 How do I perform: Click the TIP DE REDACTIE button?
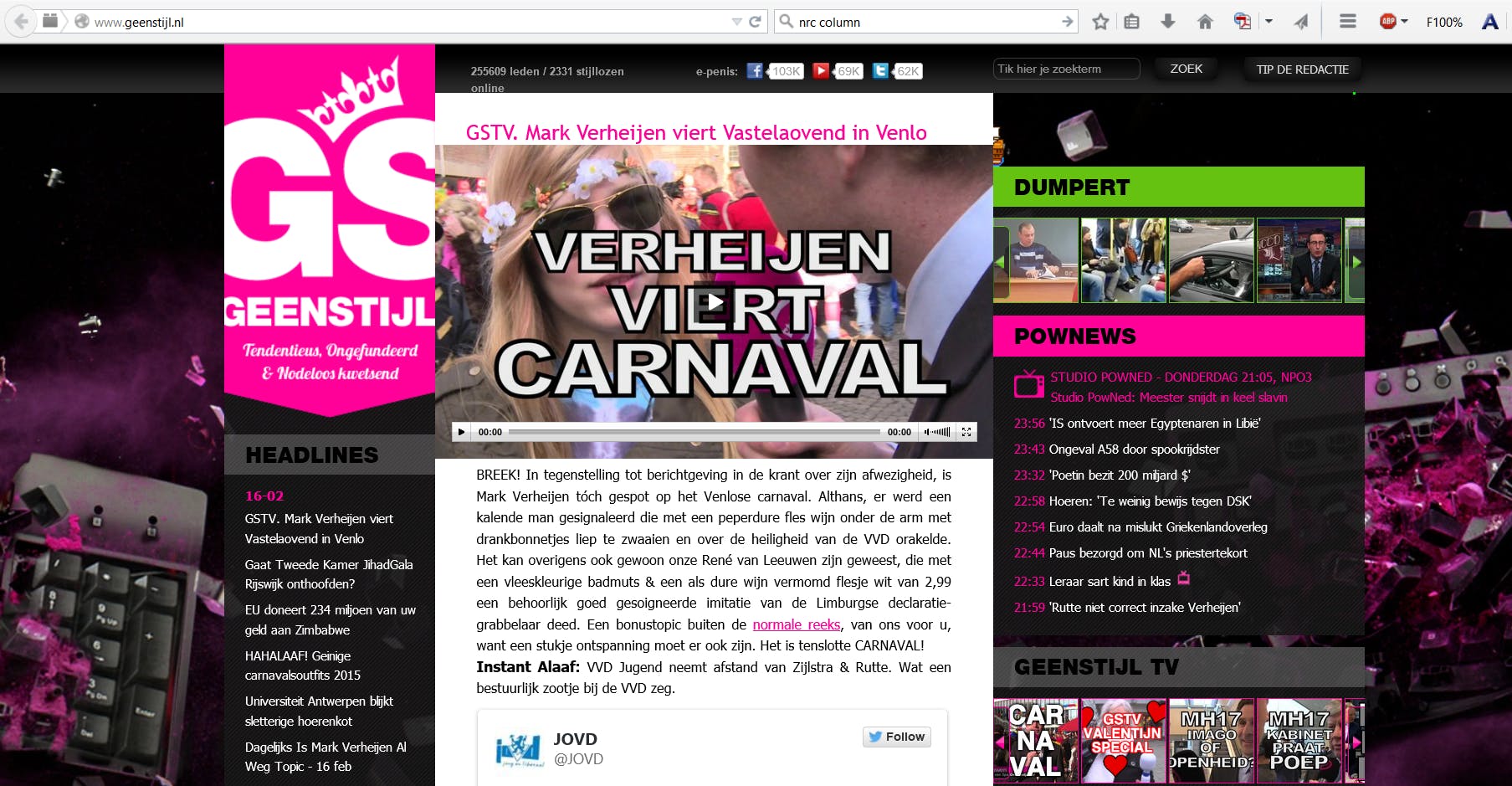1302,69
